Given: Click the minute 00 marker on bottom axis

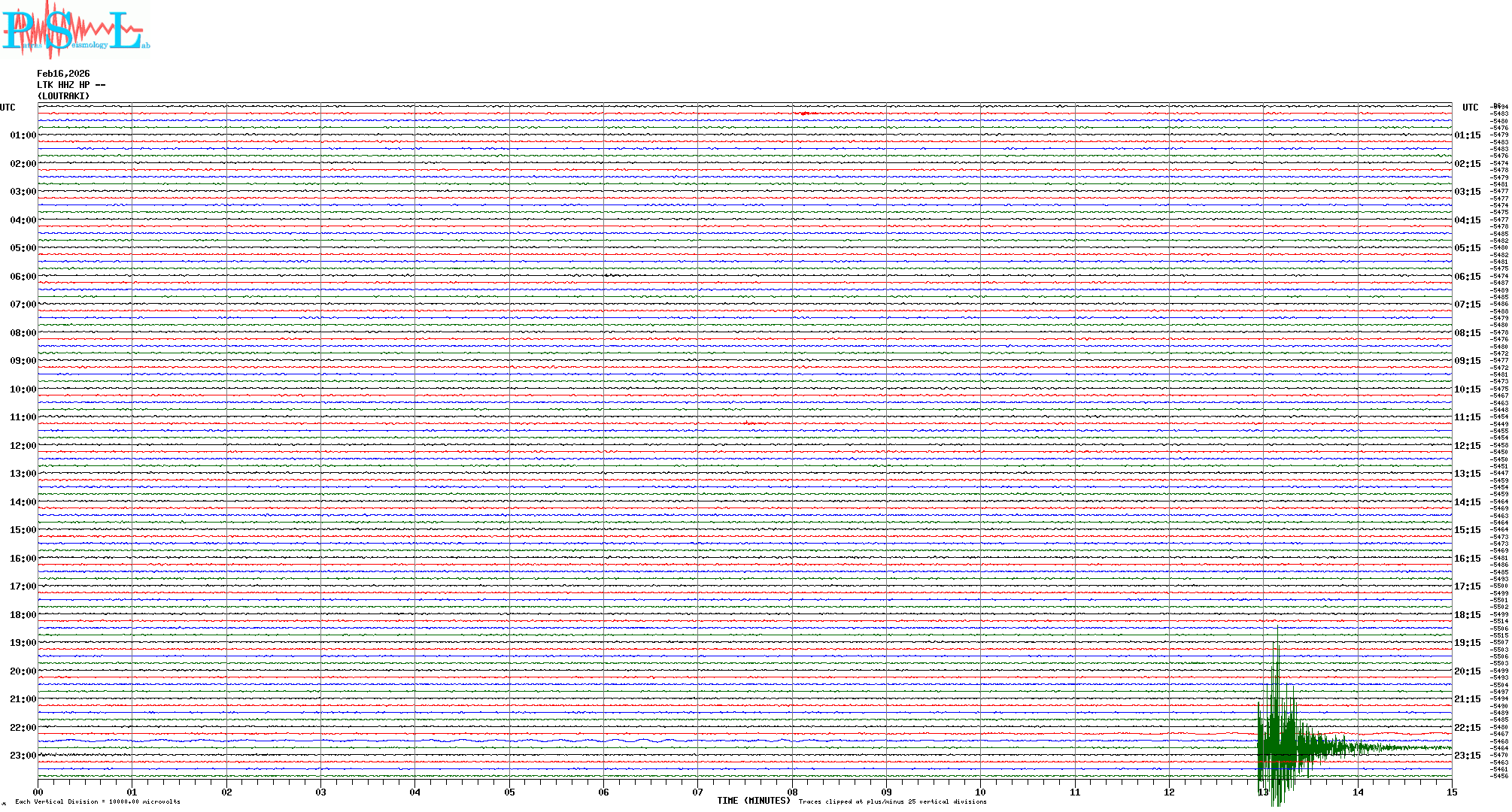Looking at the screenshot, I should 38,792.
